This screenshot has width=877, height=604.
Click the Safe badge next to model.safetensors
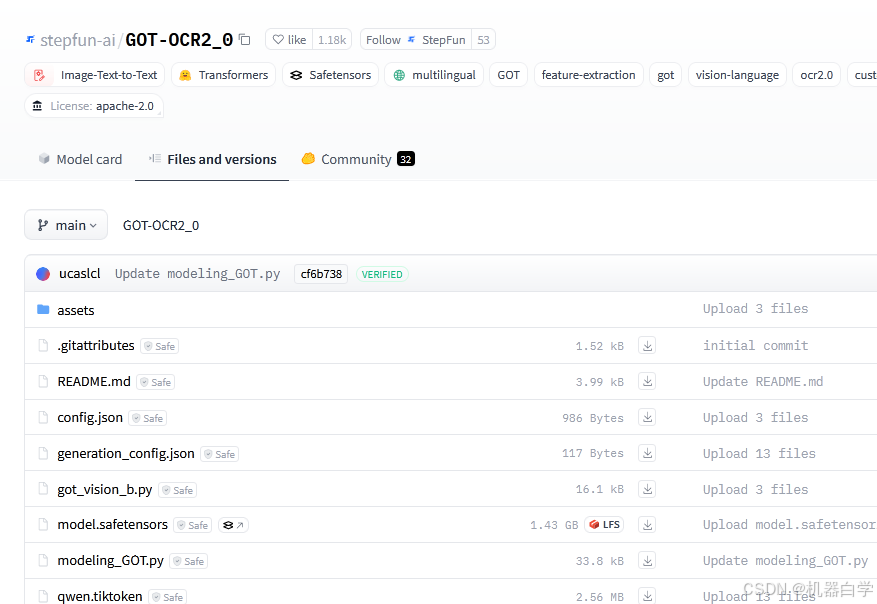pos(192,525)
